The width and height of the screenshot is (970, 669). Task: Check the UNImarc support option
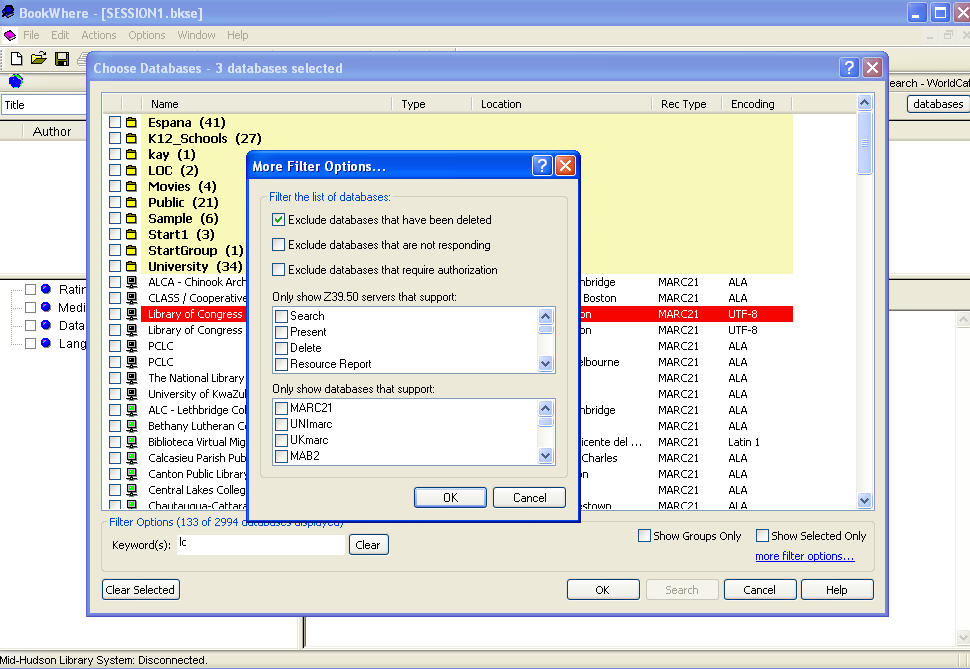281,424
